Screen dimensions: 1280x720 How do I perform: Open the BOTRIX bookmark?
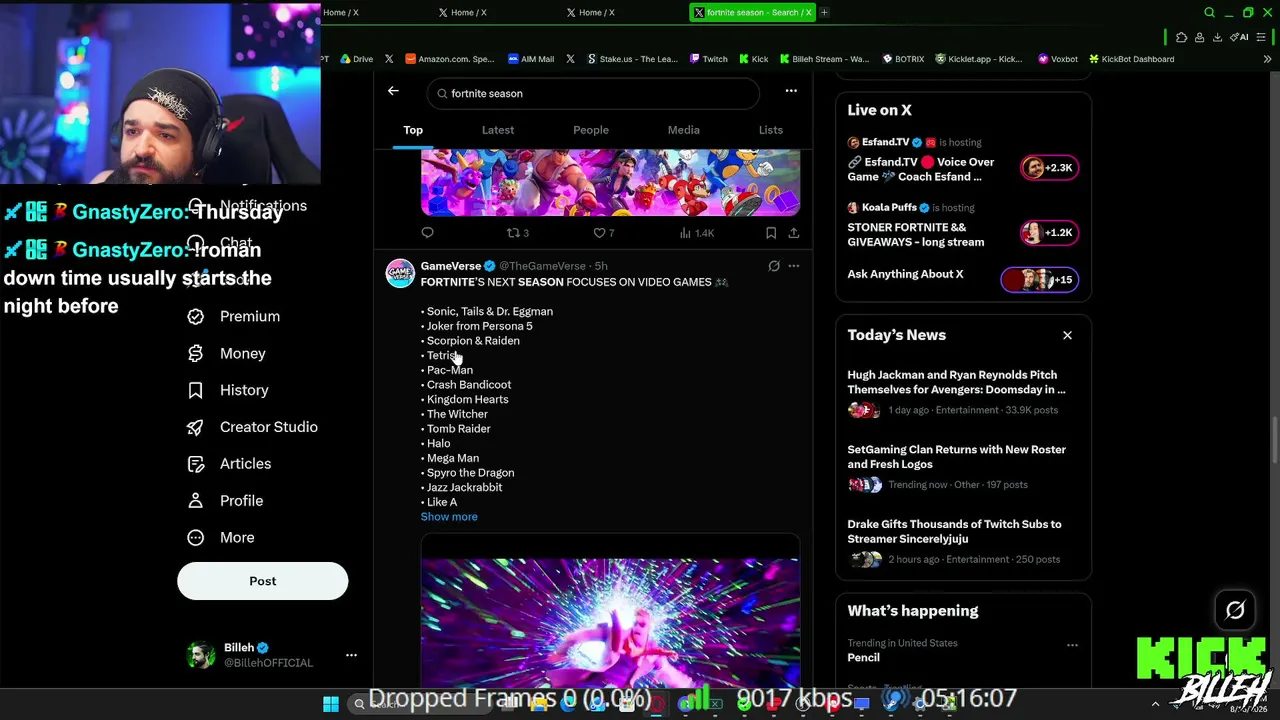pos(903,59)
